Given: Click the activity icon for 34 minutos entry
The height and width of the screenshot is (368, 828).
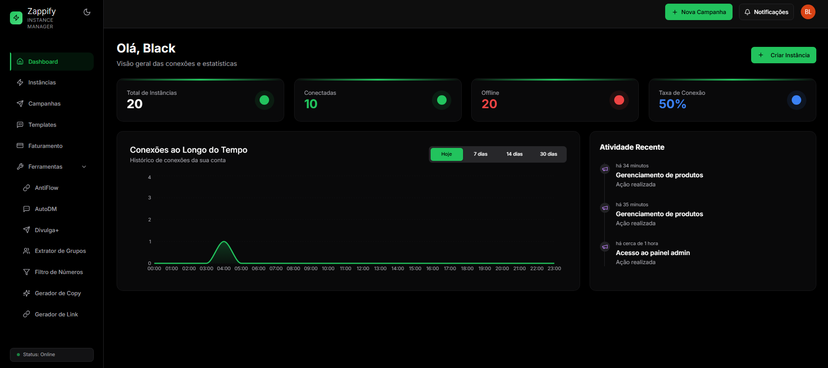Looking at the screenshot, I should [605, 169].
